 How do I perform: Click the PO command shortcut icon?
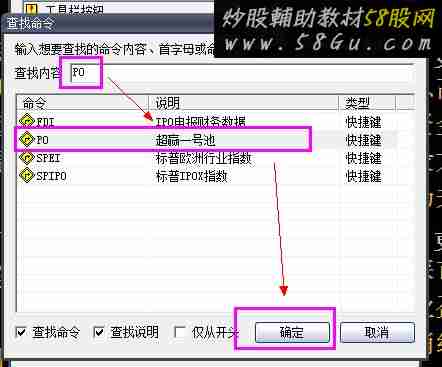[27, 139]
